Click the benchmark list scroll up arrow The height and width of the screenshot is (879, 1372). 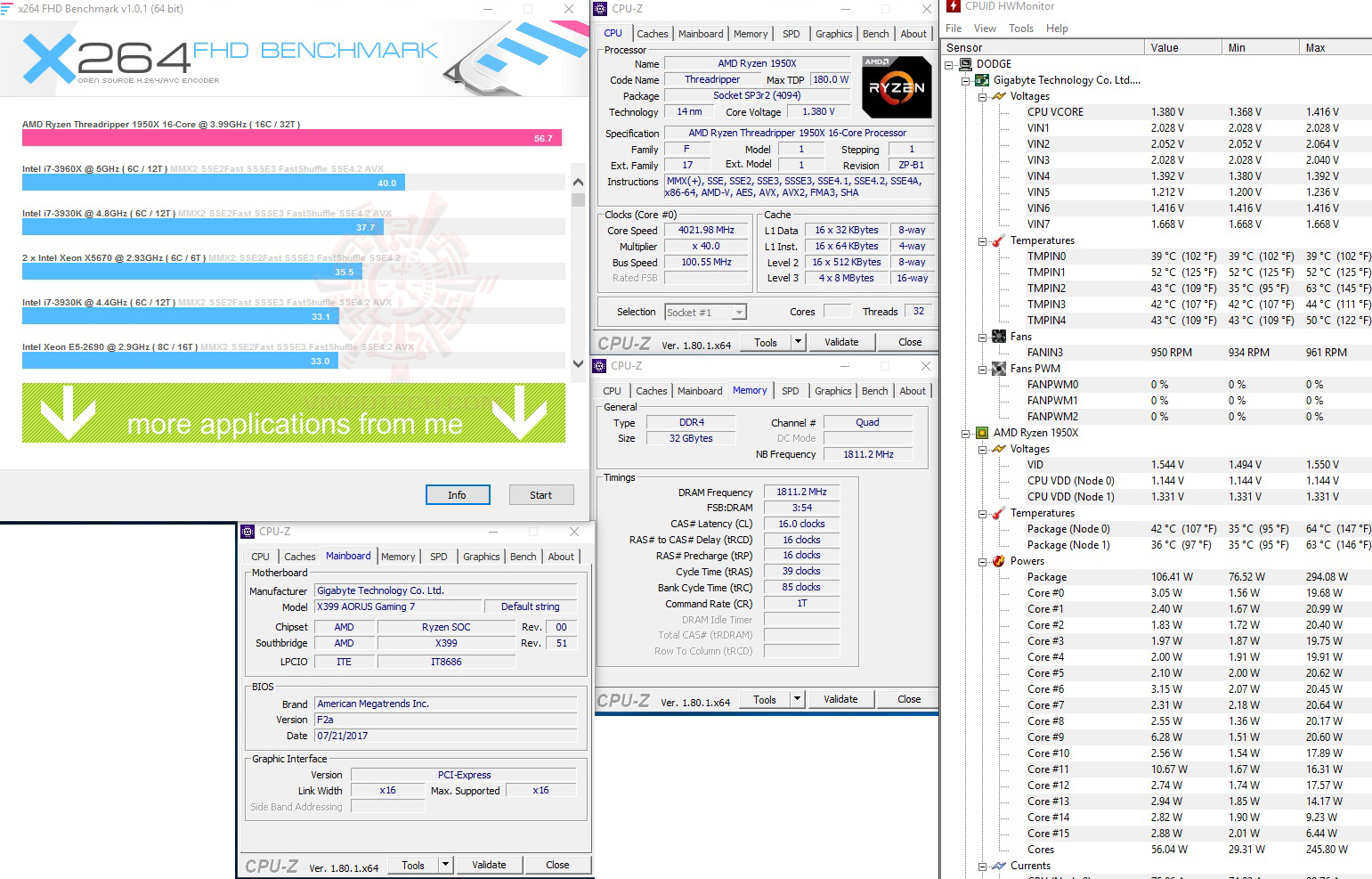tap(578, 182)
